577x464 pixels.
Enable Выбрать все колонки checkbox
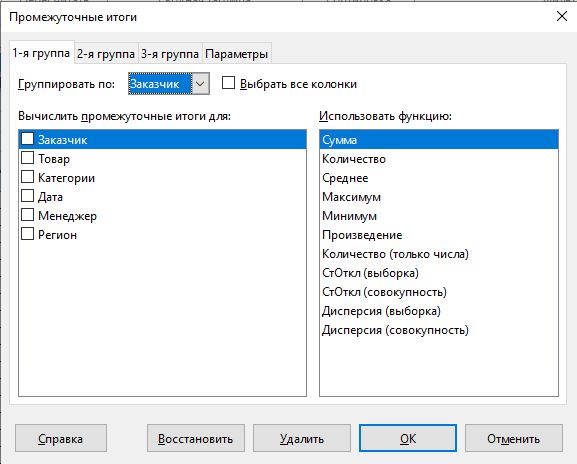228,82
